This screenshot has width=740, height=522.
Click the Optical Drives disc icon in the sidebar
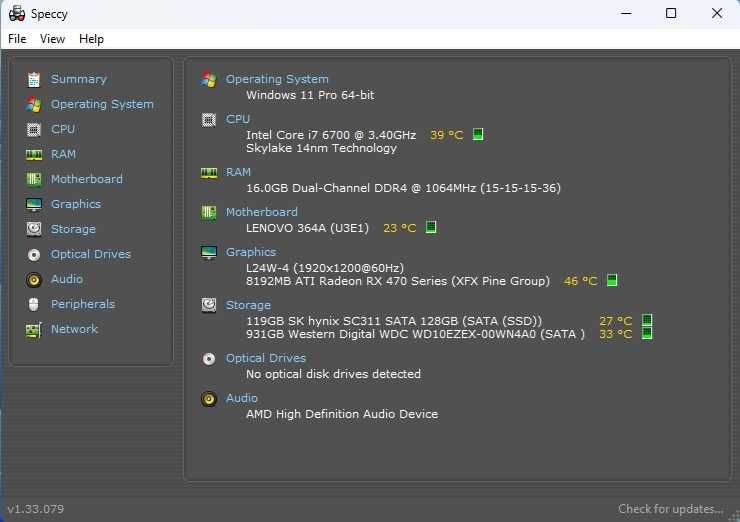click(34, 255)
